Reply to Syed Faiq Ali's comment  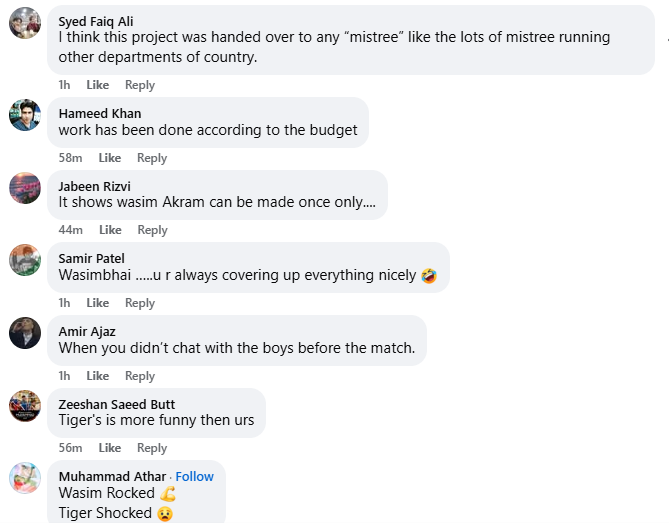point(140,85)
